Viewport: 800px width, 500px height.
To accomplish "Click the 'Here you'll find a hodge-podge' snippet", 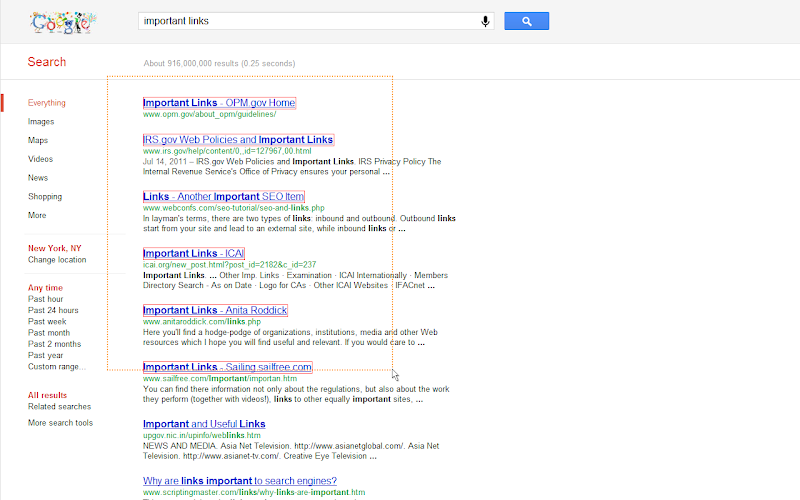I will click(290, 337).
